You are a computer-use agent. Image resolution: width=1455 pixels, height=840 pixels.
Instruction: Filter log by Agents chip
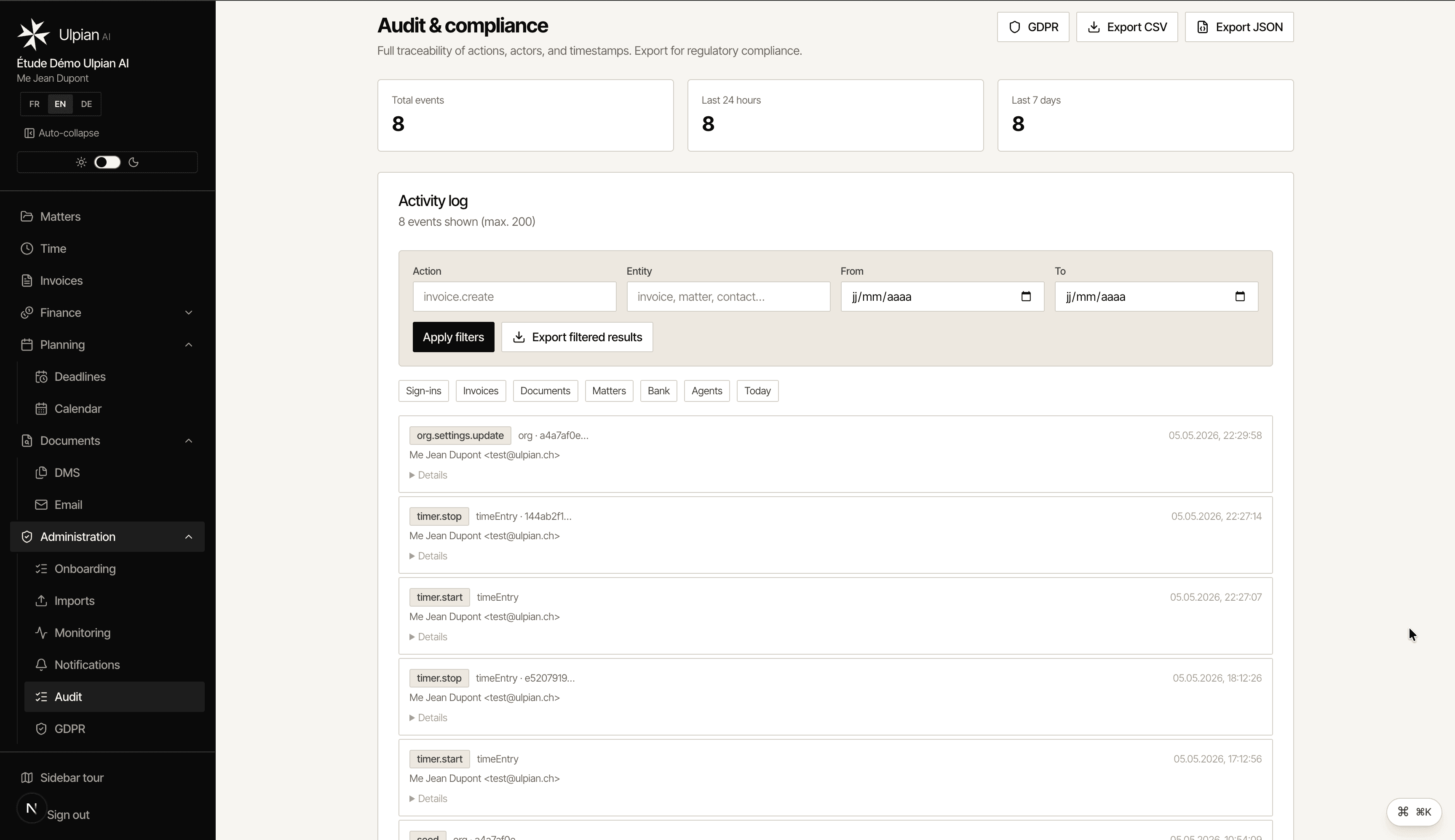pos(707,391)
